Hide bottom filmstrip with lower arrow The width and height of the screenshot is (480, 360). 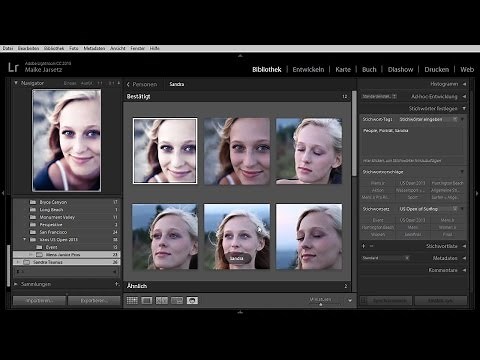click(240, 312)
